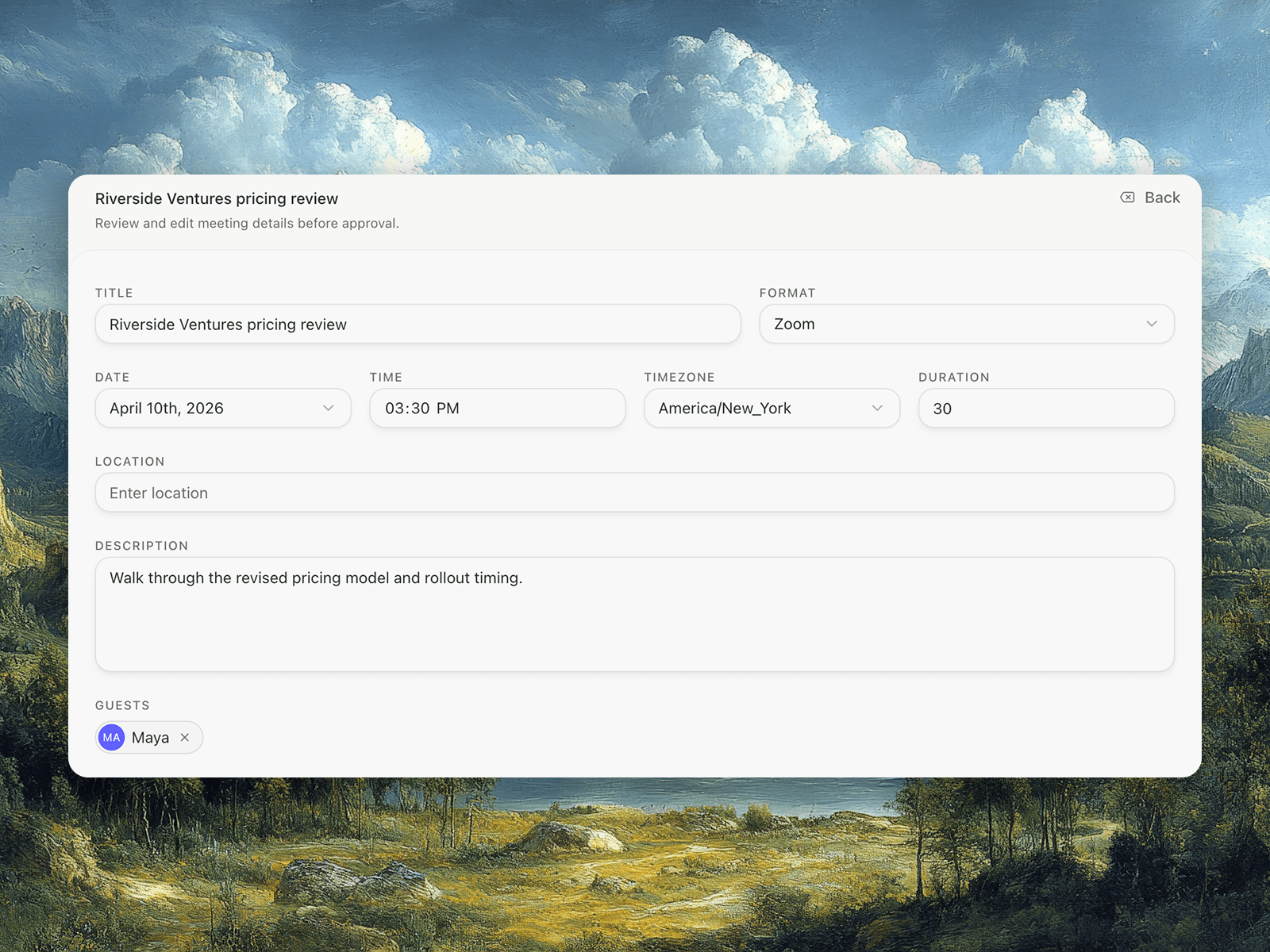
Task: Open the Timezone dropdown America/New_York
Action: coord(772,408)
